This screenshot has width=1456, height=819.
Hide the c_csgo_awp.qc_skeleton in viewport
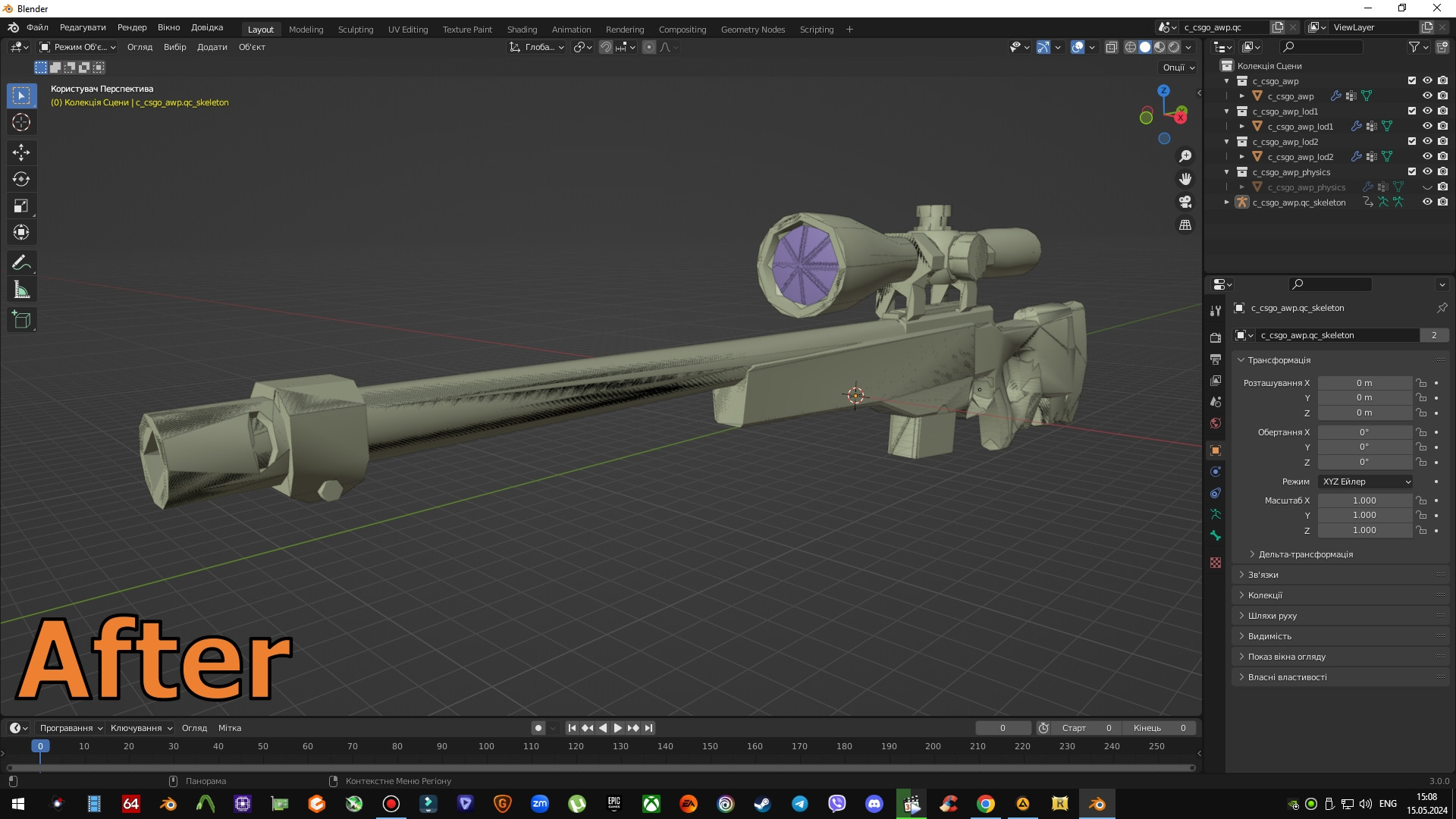[x=1428, y=202]
